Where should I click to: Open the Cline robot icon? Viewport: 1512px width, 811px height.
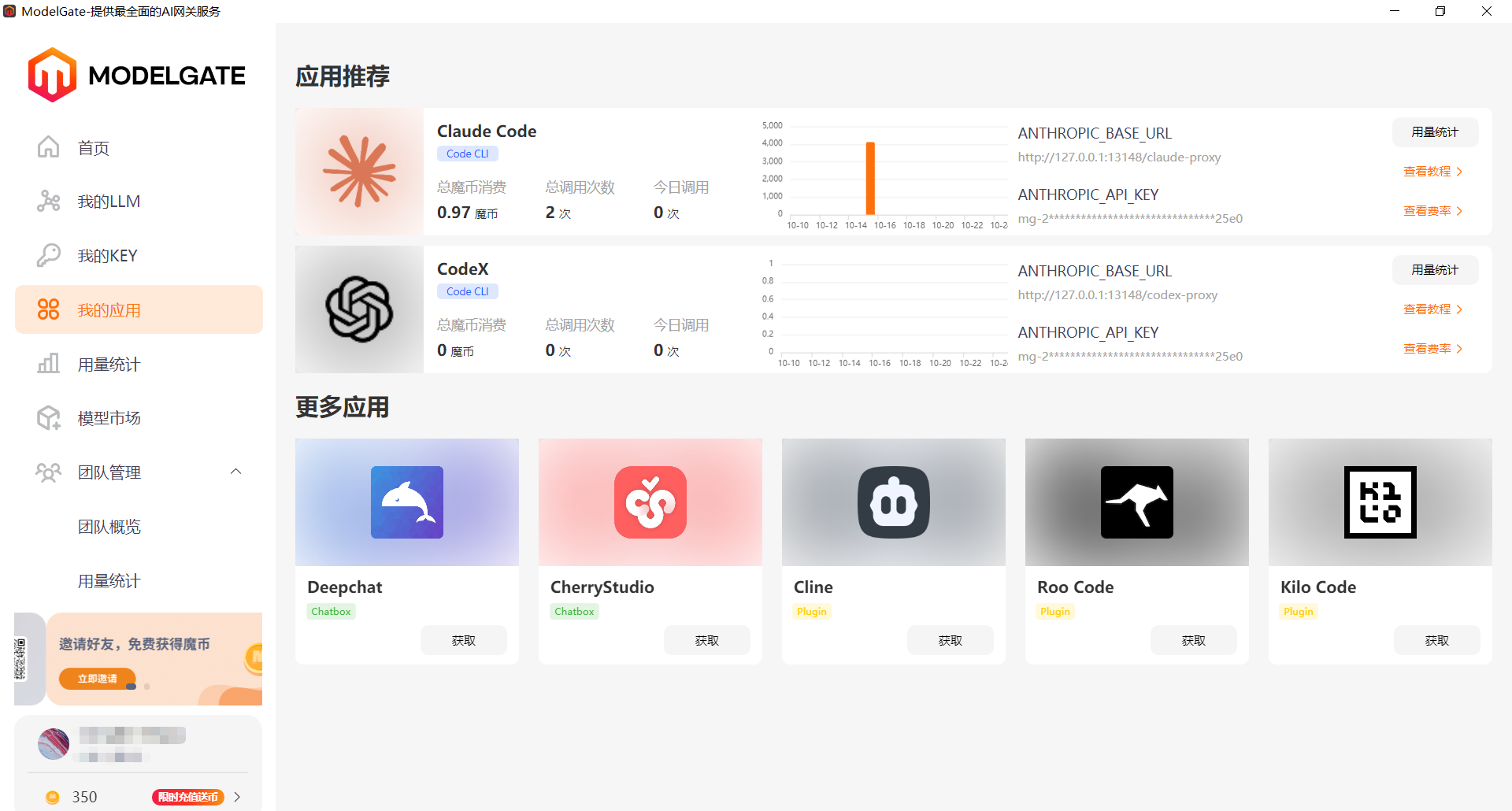[894, 502]
